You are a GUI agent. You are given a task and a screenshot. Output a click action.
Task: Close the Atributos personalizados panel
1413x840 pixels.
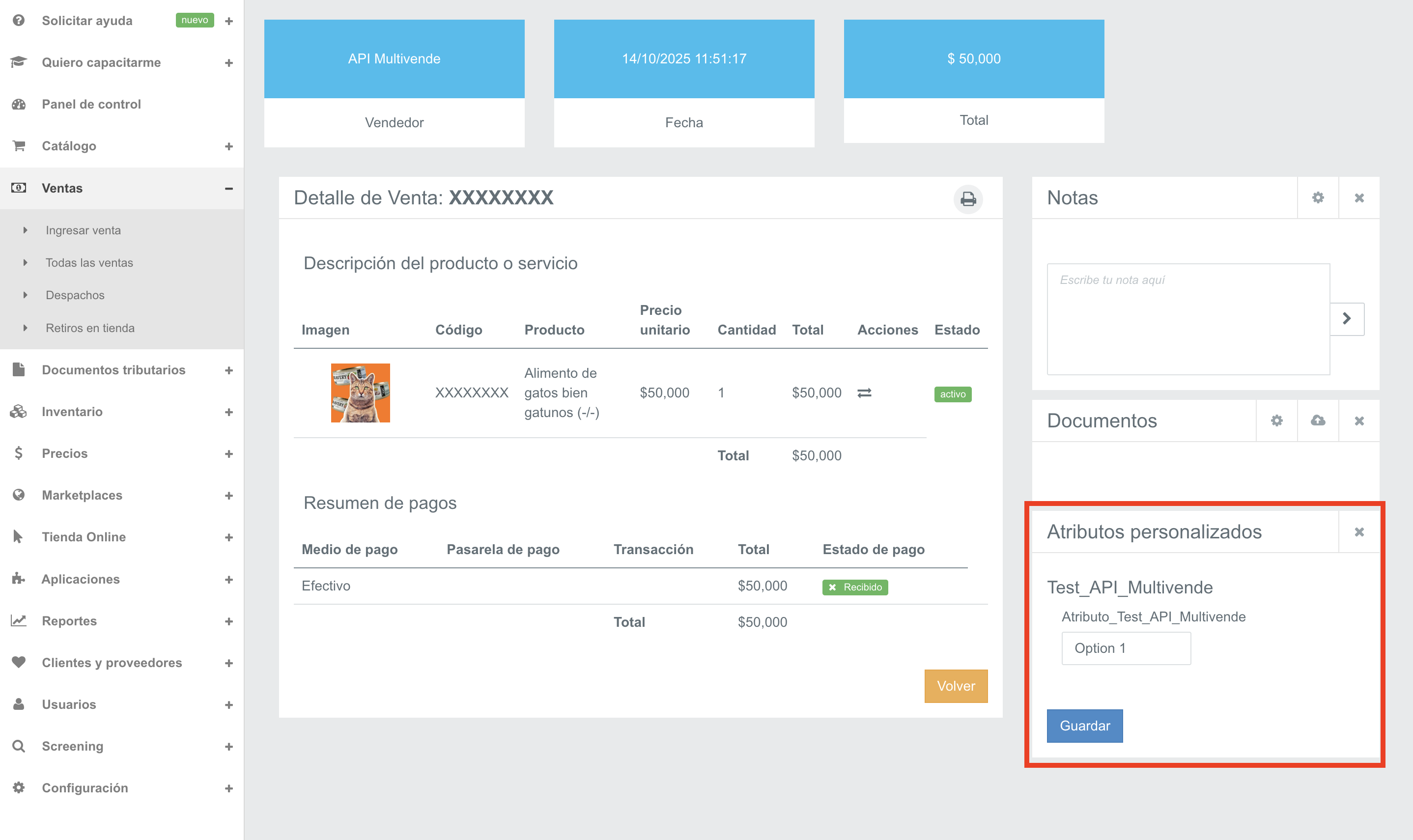(1358, 532)
